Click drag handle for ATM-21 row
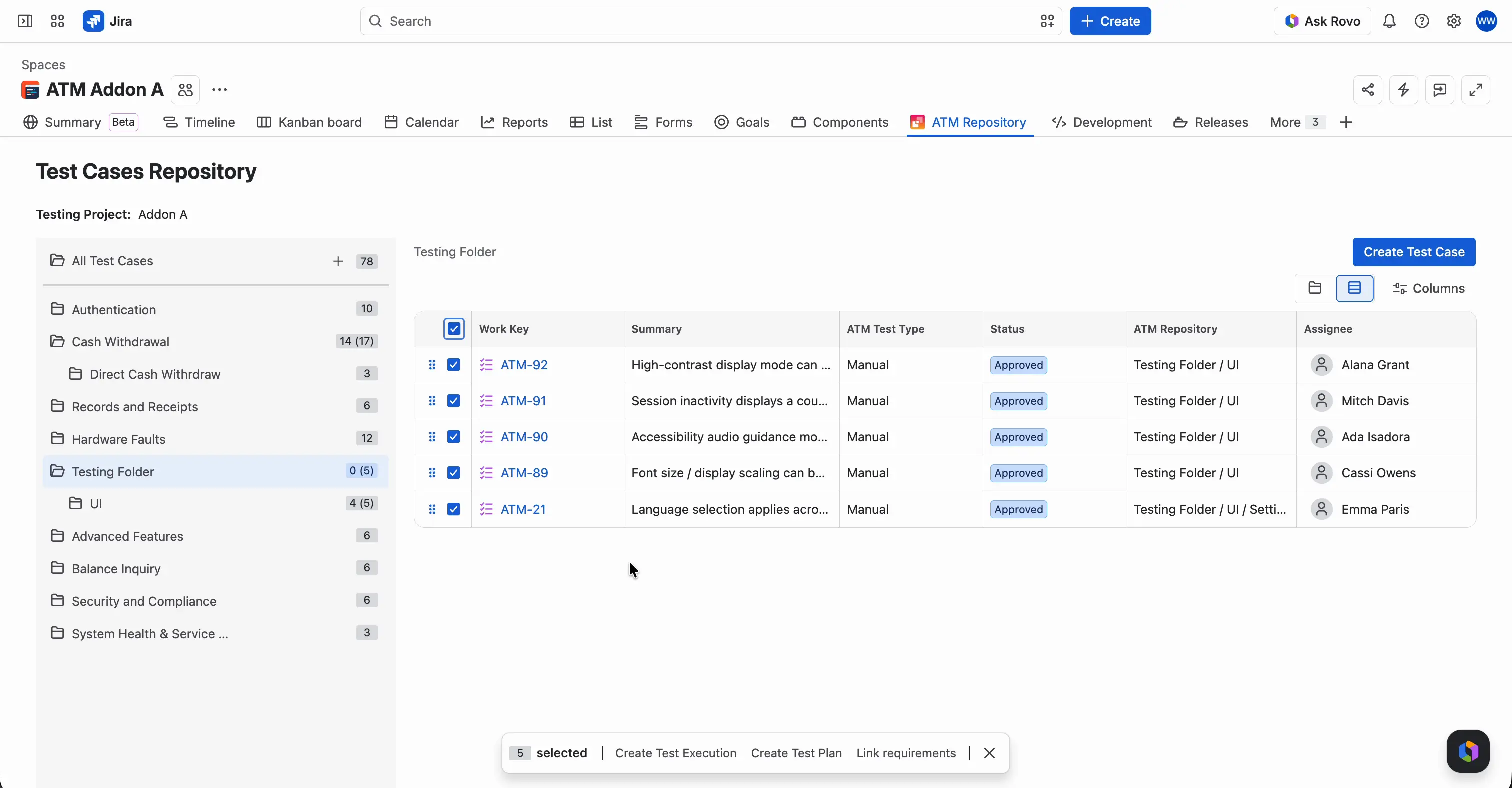Image resolution: width=1512 pixels, height=788 pixels. click(x=432, y=509)
